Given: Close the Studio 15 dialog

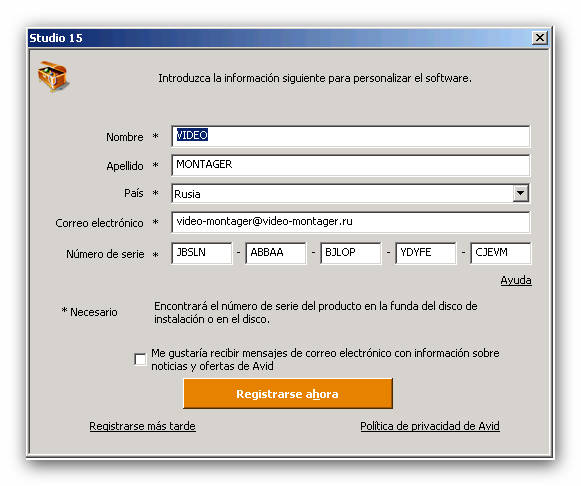Looking at the screenshot, I should [540, 38].
